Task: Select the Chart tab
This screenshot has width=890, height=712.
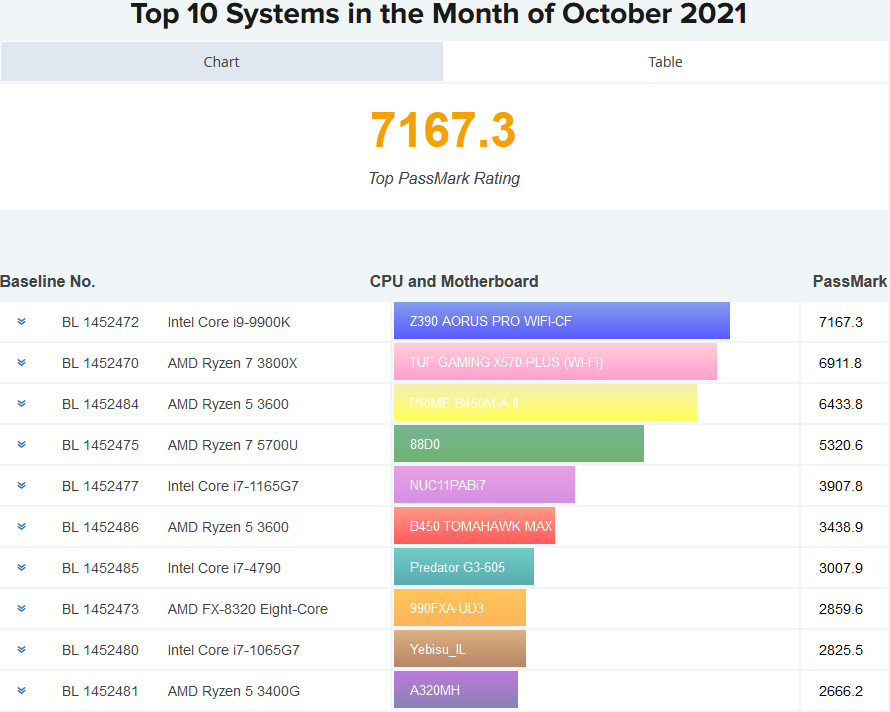Action: (x=221, y=62)
